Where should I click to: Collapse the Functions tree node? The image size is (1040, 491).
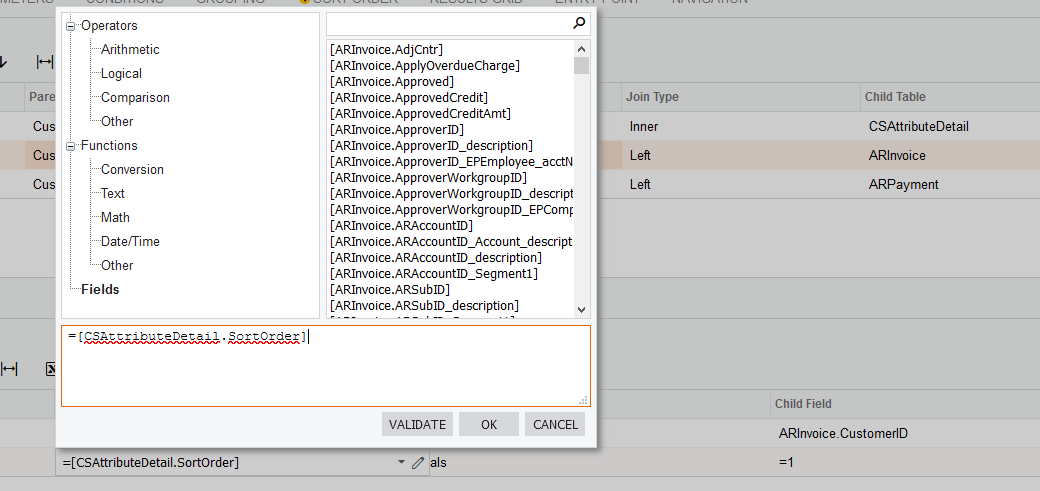tap(72, 146)
